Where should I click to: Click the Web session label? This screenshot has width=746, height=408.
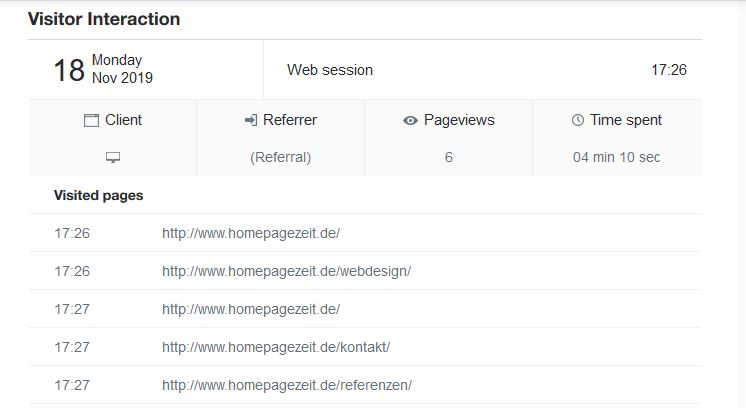click(330, 70)
